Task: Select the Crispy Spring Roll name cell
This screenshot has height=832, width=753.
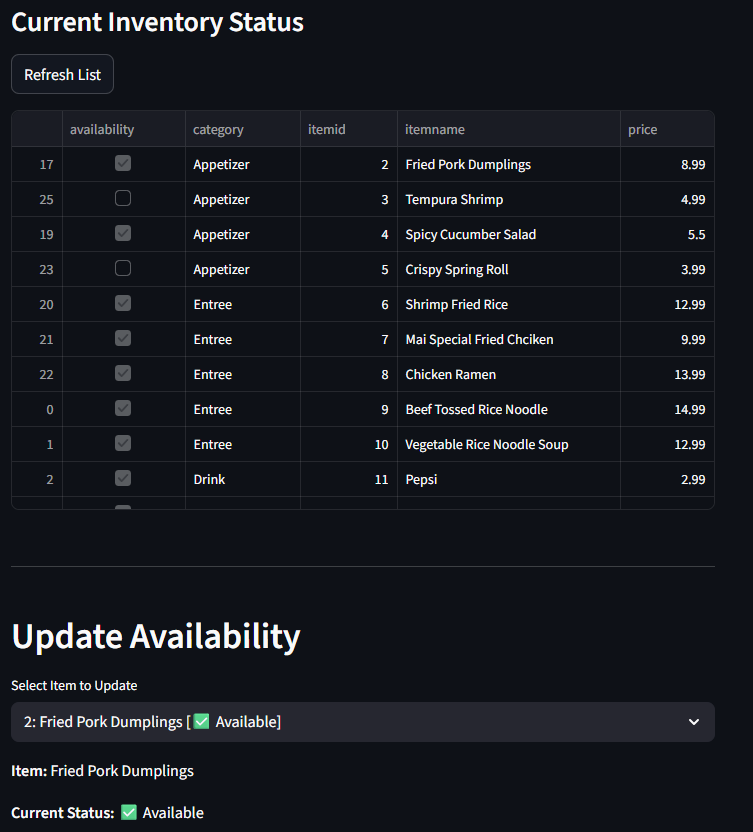Action: 509,270
